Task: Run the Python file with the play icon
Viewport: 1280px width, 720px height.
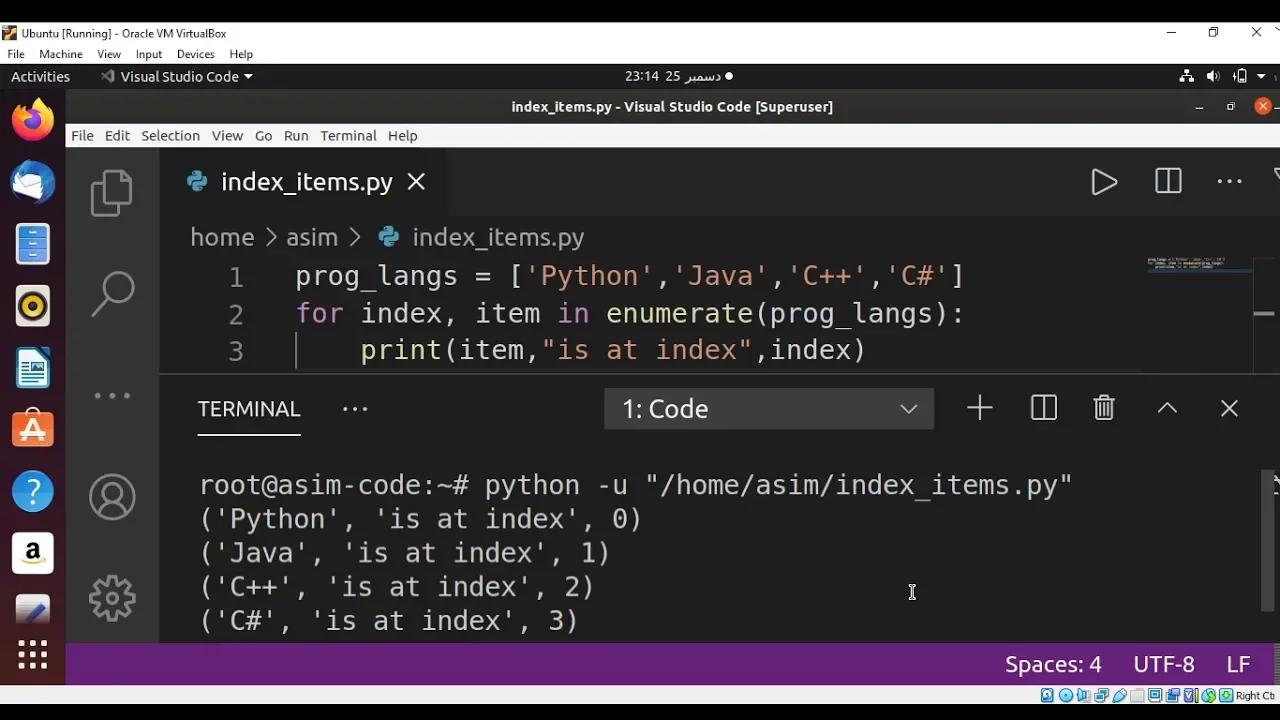Action: click(1104, 181)
